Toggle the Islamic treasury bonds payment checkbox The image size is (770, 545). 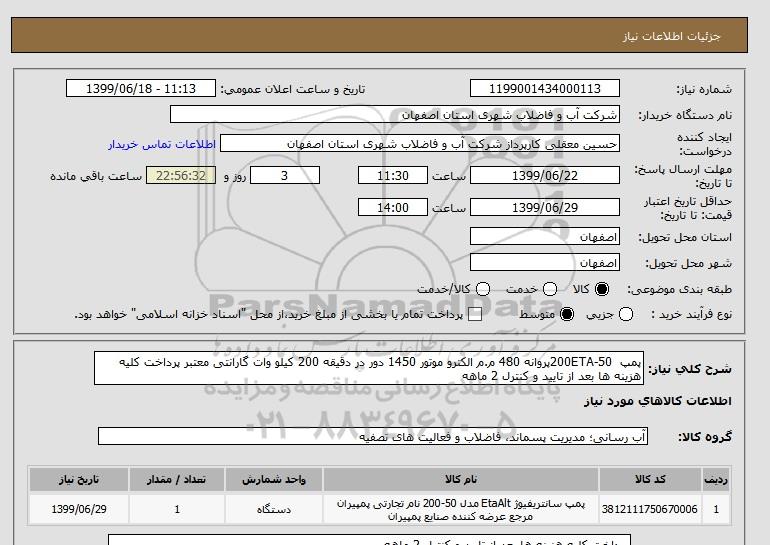[475, 314]
